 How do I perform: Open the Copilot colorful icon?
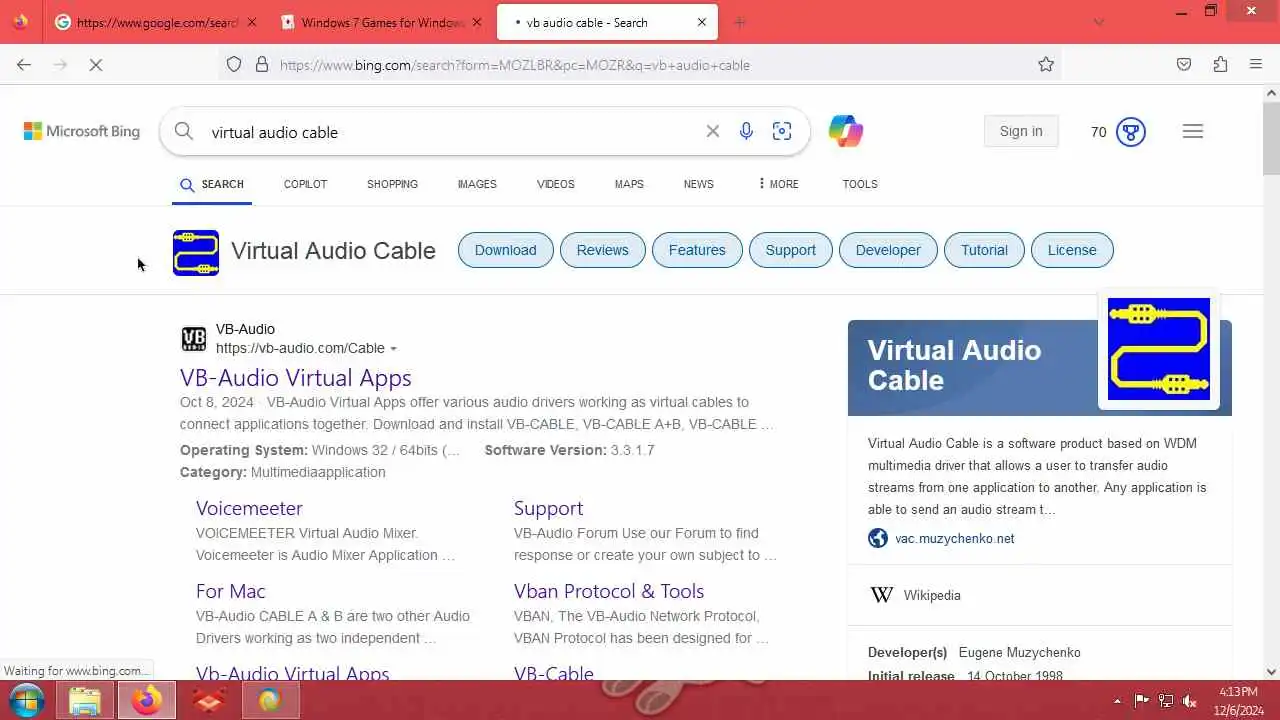[x=846, y=131]
